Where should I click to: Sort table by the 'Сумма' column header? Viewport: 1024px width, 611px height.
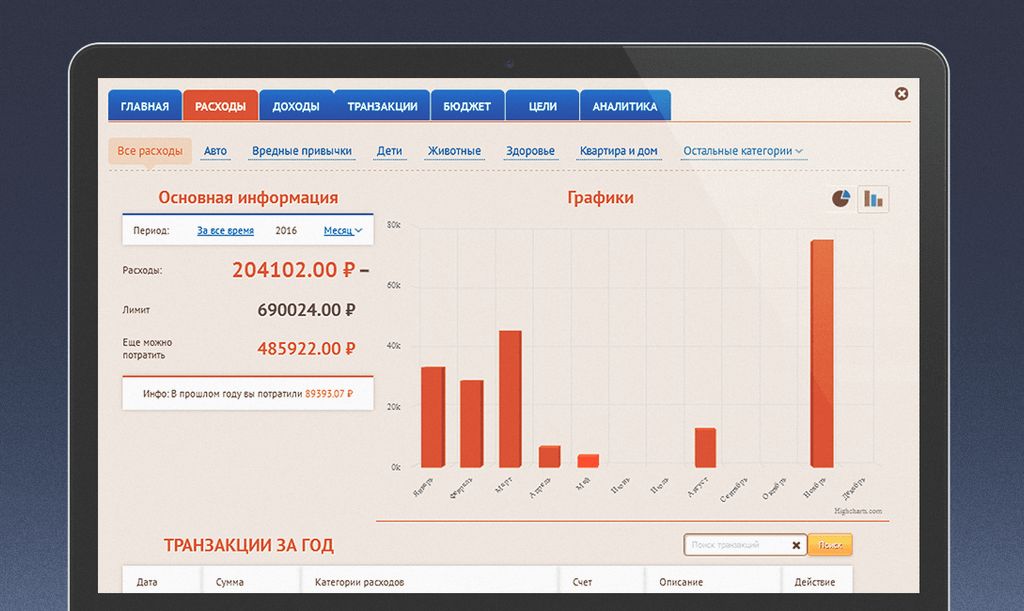[x=230, y=582]
